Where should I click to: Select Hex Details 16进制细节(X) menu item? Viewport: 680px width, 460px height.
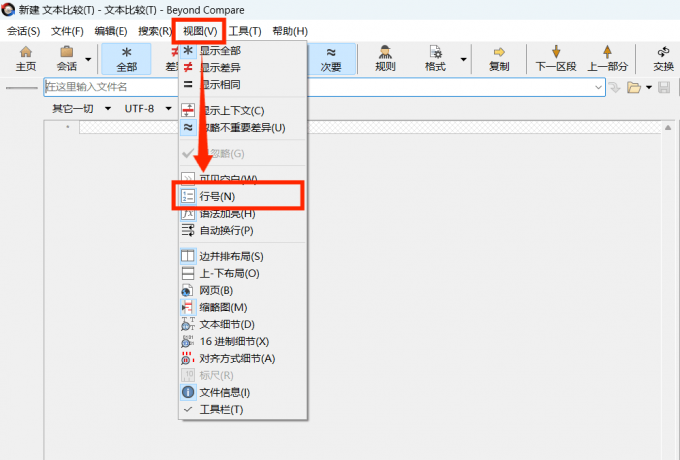242,342
